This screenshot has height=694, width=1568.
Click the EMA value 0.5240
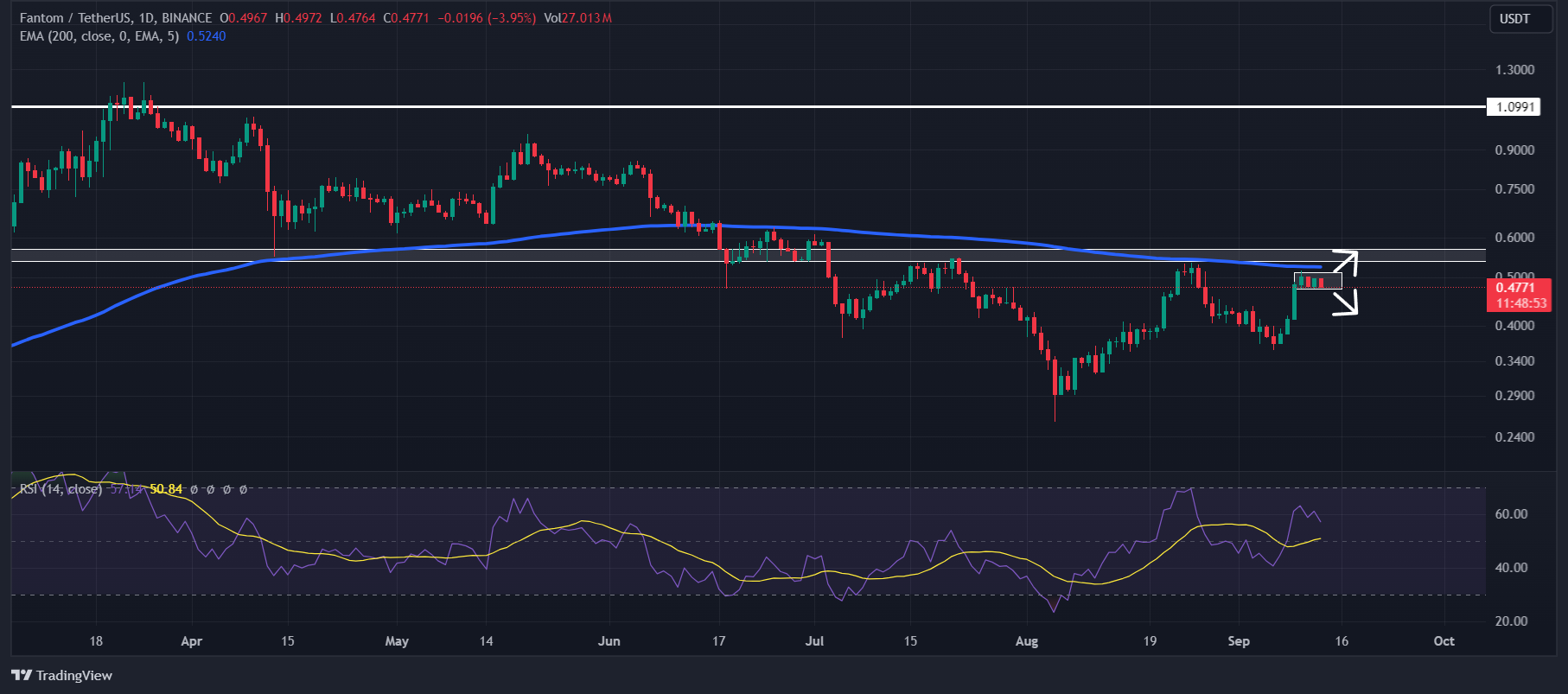click(207, 36)
